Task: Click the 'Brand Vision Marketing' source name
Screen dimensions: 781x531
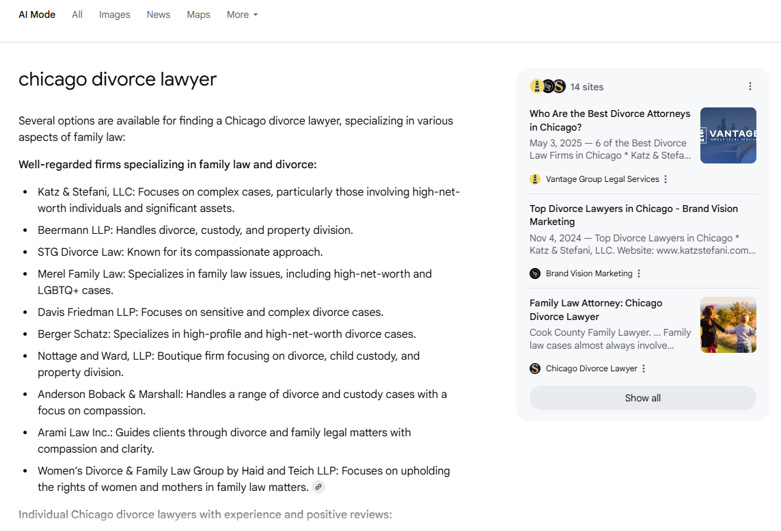Action: click(x=589, y=273)
